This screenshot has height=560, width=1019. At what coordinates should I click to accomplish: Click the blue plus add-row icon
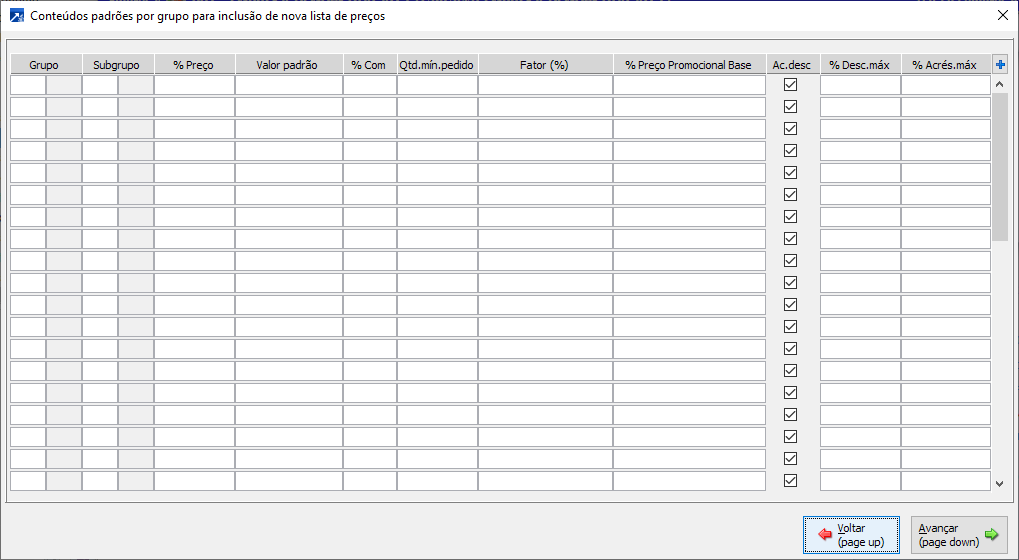click(1000, 64)
